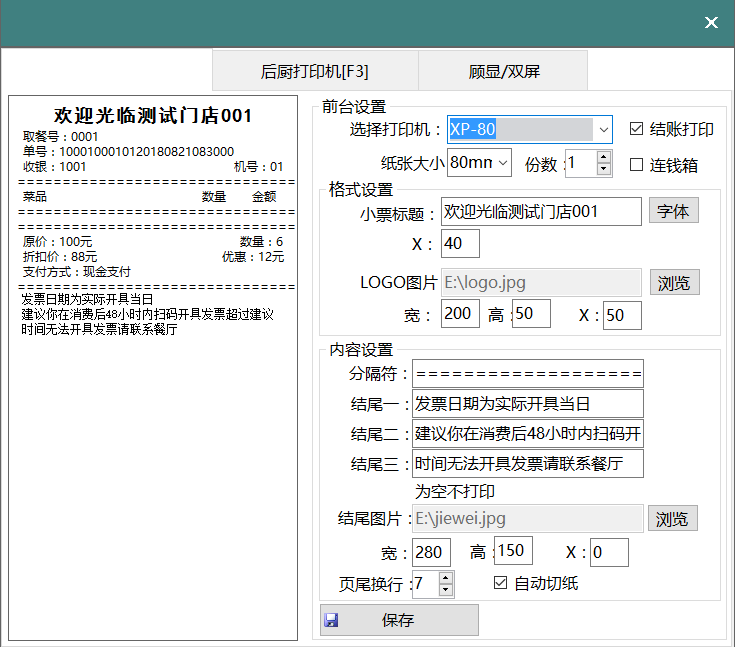The image size is (739, 647).
Task: Increase the 页尾换行 line count
Action: (x=446, y=577)
